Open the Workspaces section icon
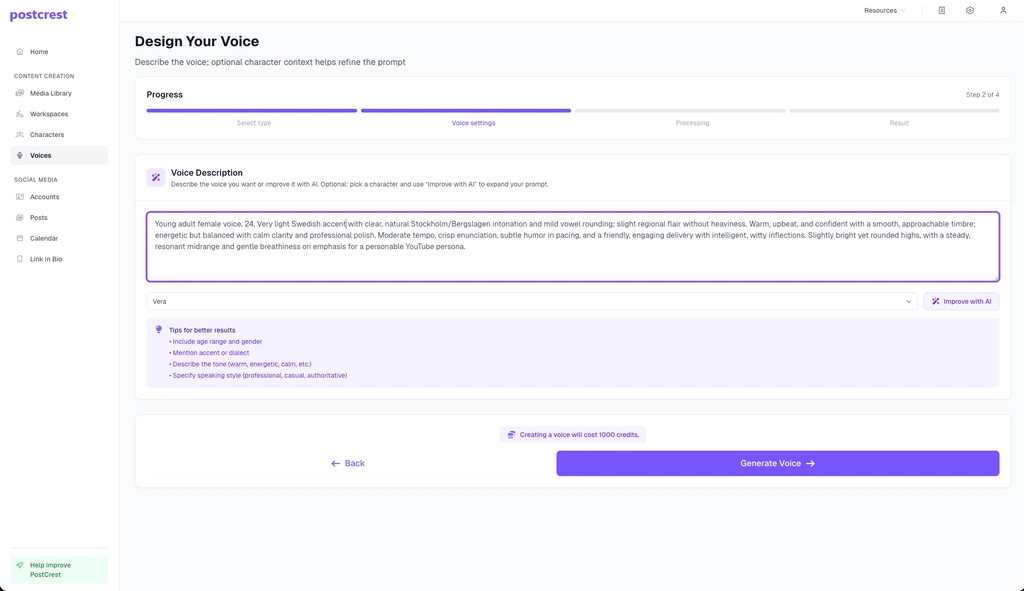 point(19,113)
